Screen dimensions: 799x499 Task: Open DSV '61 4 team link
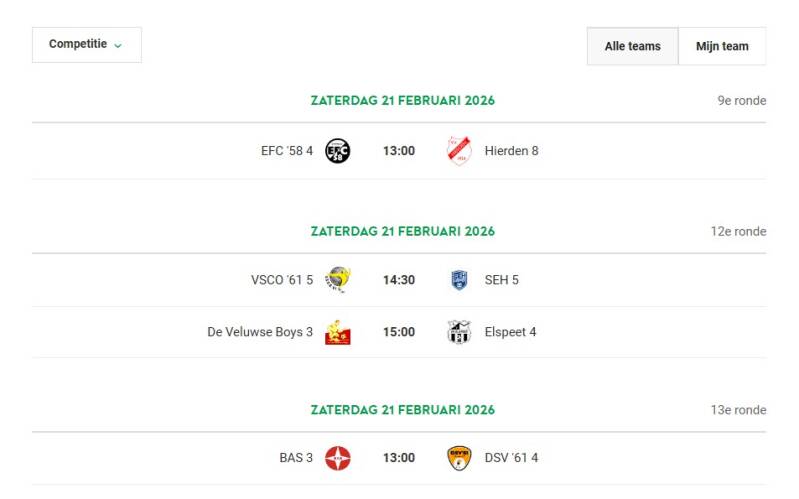click(x=511, y=458)
